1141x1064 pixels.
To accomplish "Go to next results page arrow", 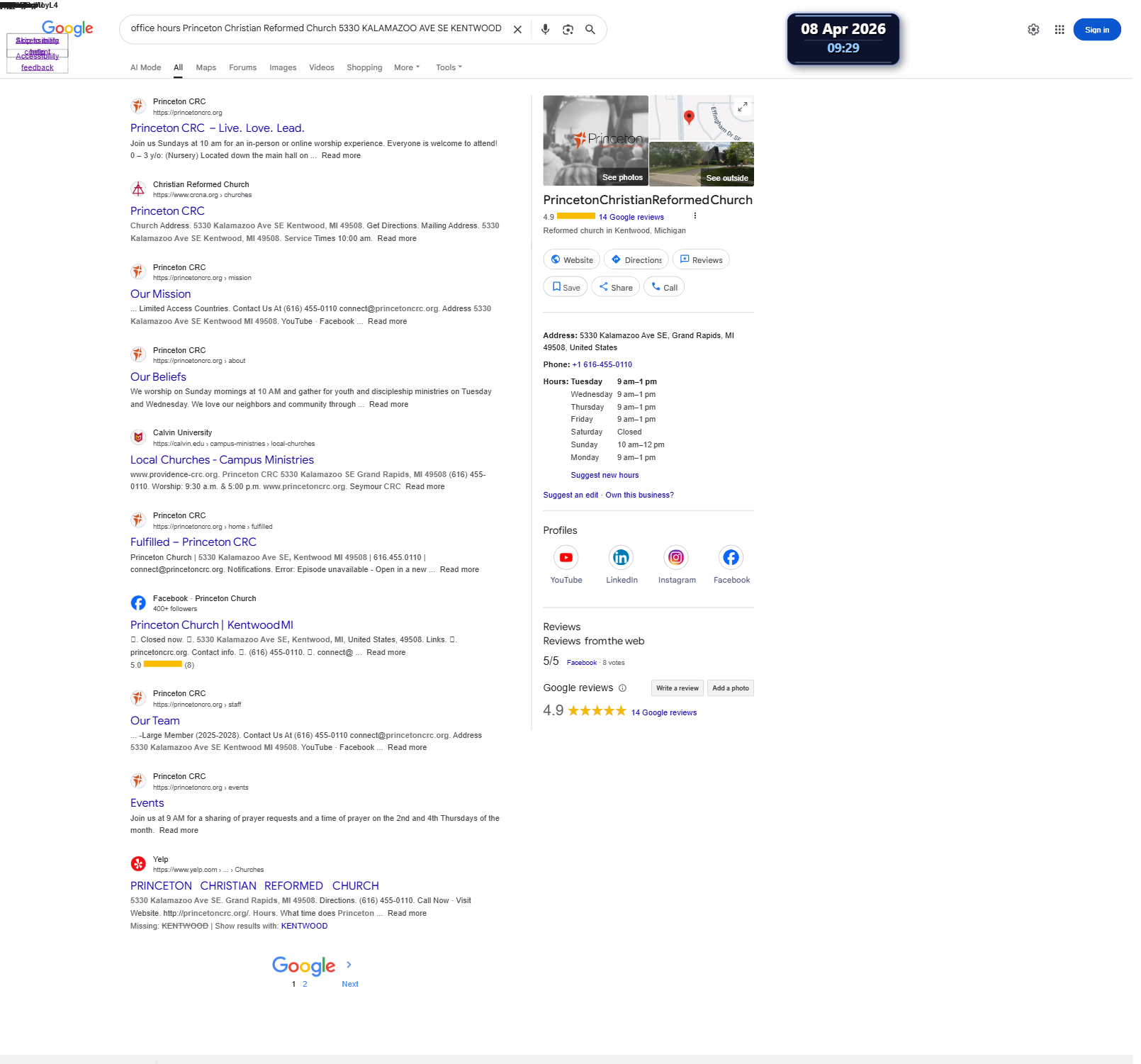I will tap(349, 965).
